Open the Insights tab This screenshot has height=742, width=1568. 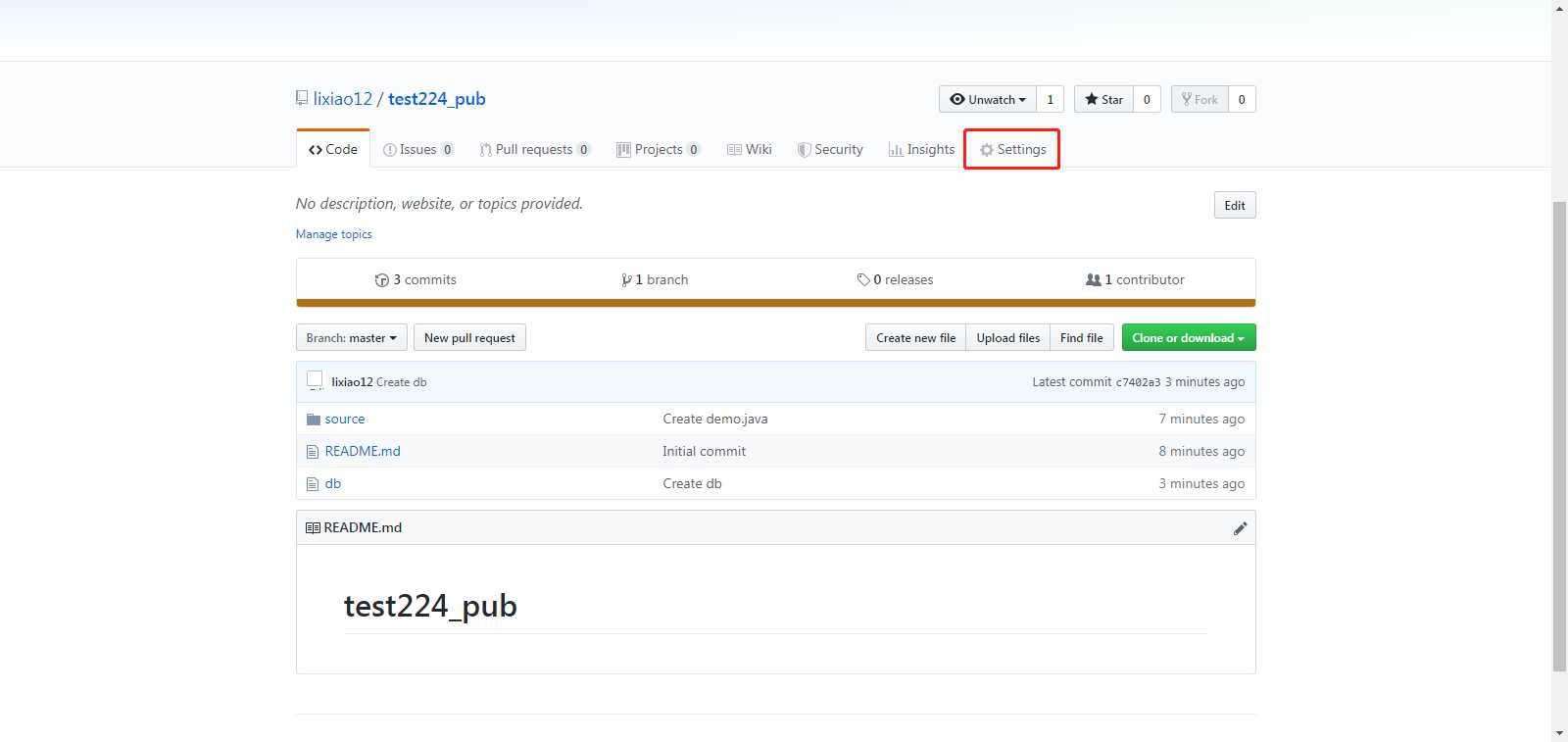click(x=921, y=149)
